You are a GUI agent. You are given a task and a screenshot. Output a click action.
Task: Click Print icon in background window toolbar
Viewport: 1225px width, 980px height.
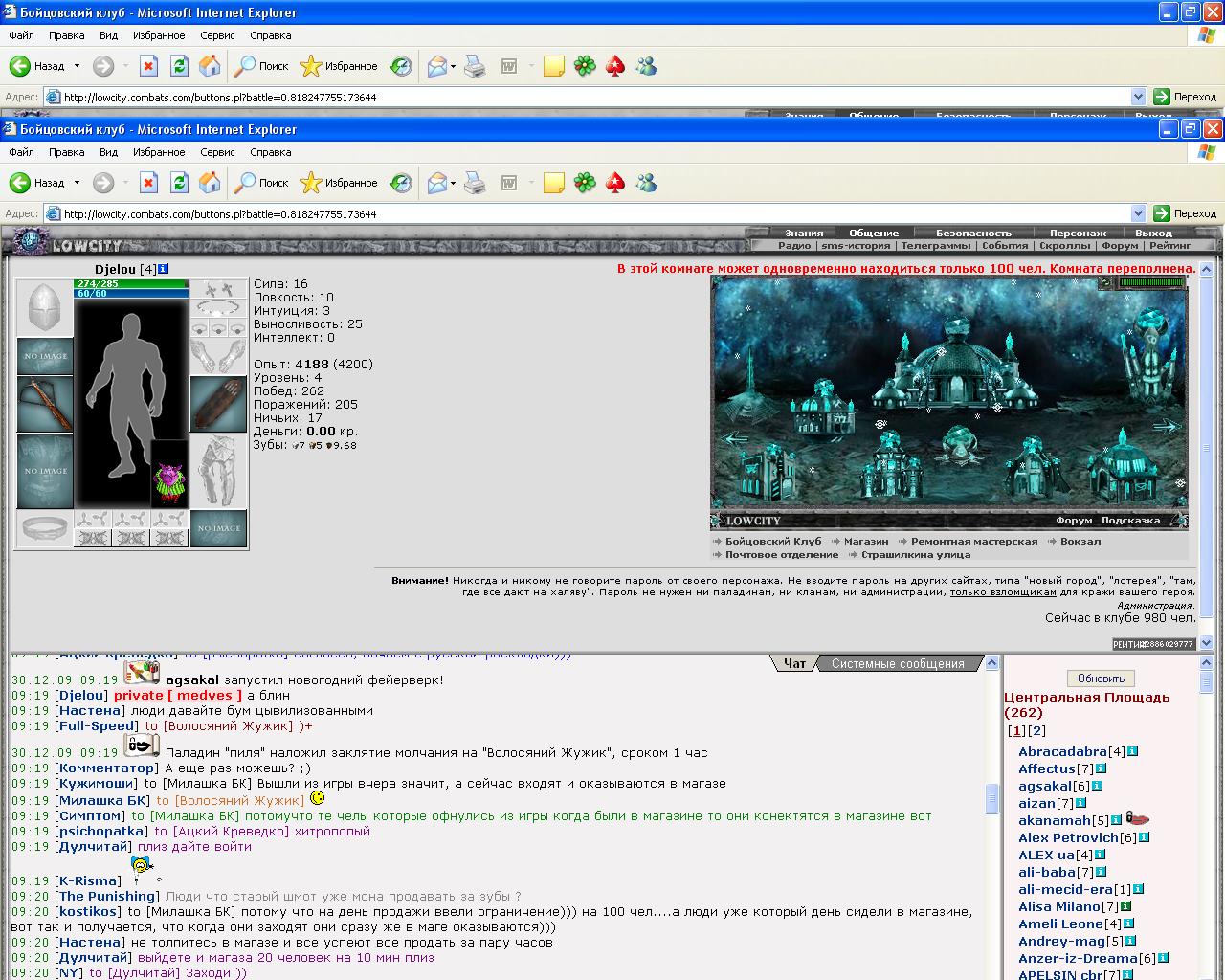click(475, 66)
